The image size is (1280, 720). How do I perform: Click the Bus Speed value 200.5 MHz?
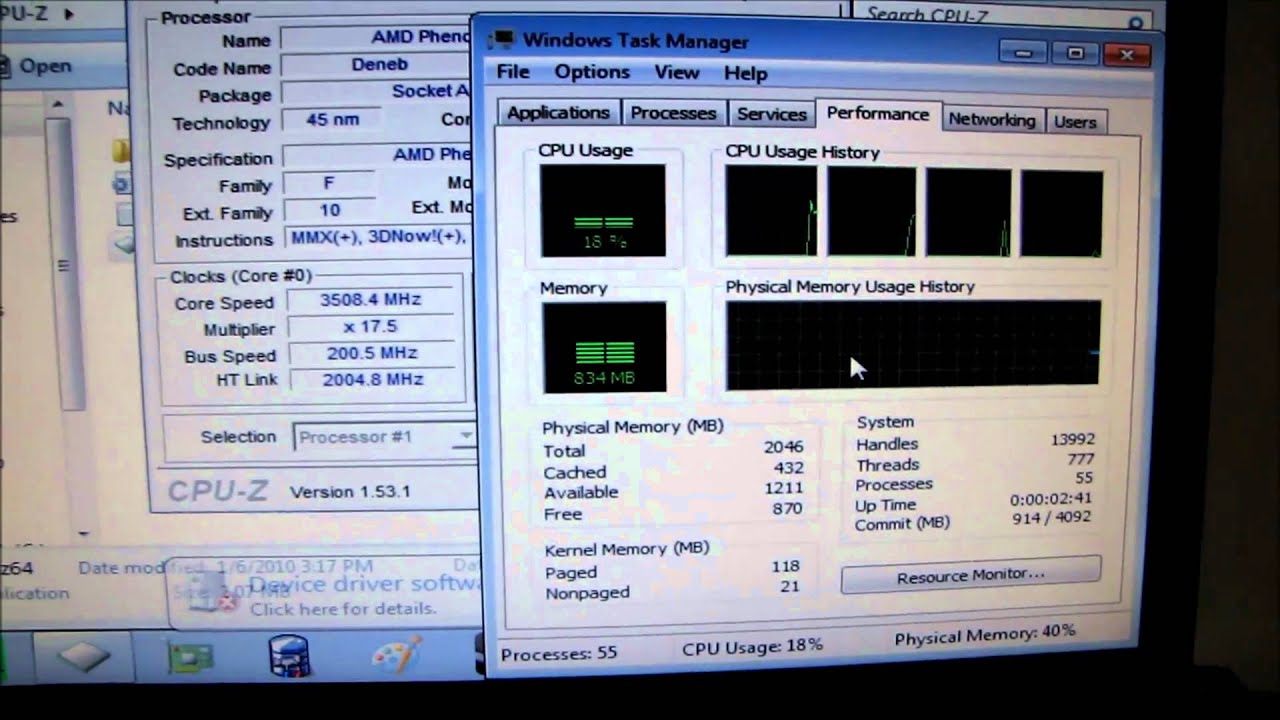point(370,353)
